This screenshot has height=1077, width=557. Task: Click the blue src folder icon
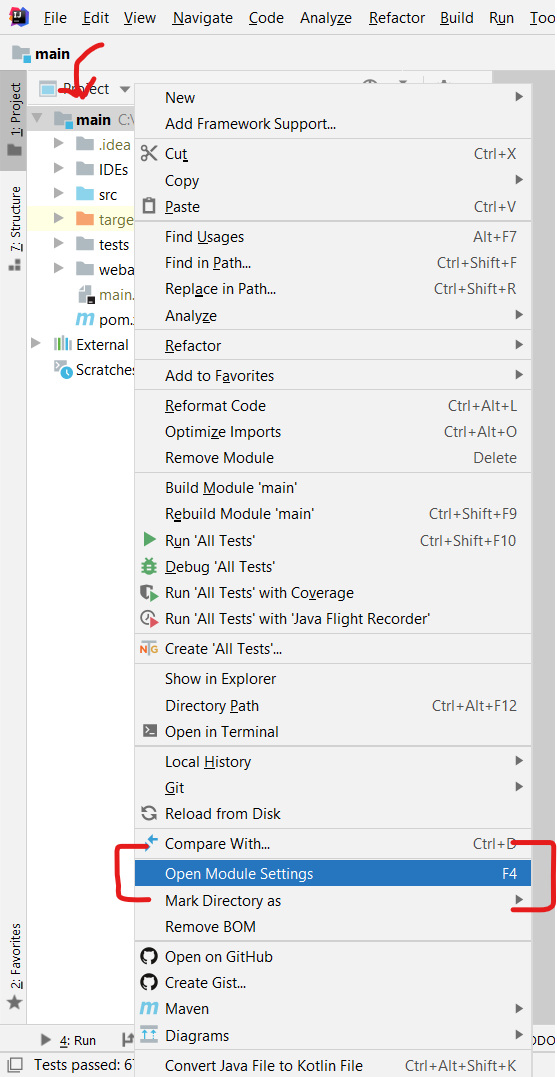pos(84,194)
